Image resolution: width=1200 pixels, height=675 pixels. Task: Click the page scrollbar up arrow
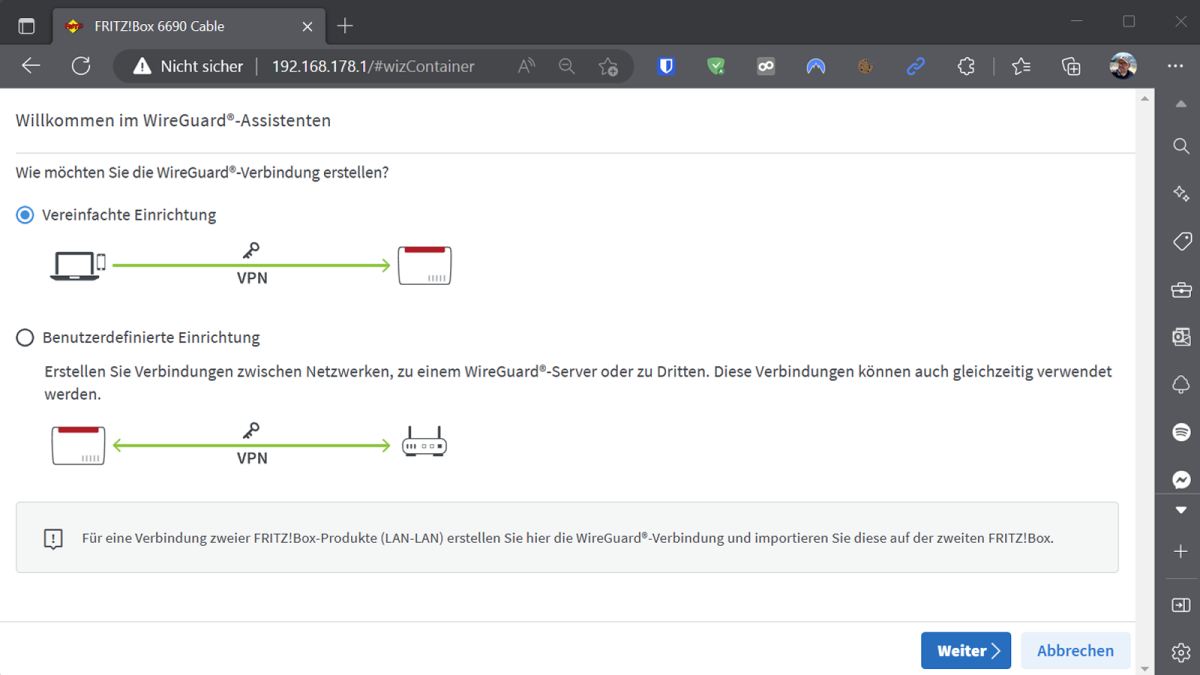(1145, 98)
